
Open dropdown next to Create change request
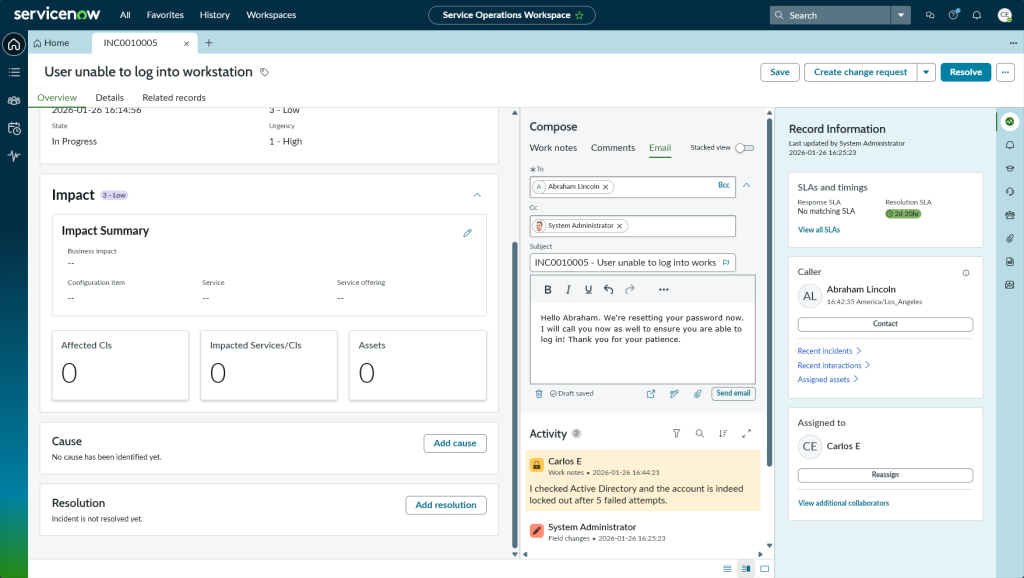click(x=926, y=72)
